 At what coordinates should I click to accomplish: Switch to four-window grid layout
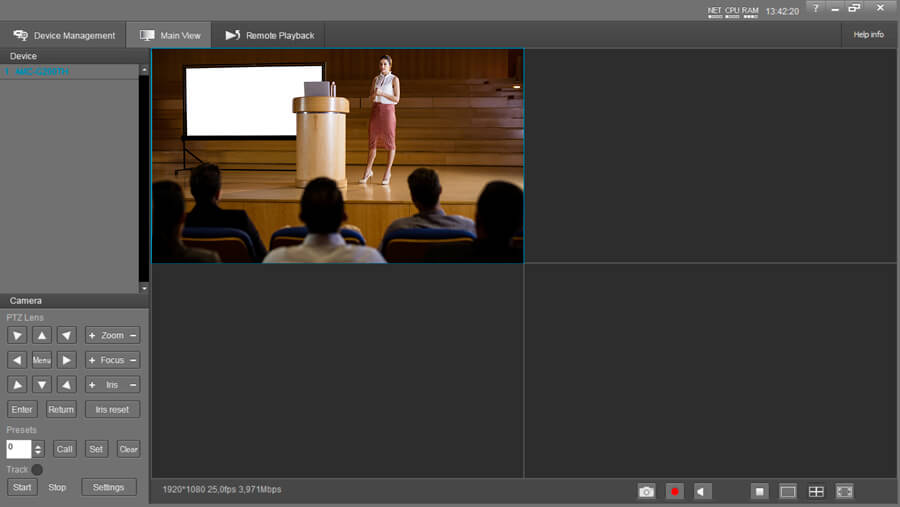pyautogui.click(x=816, y=491)
